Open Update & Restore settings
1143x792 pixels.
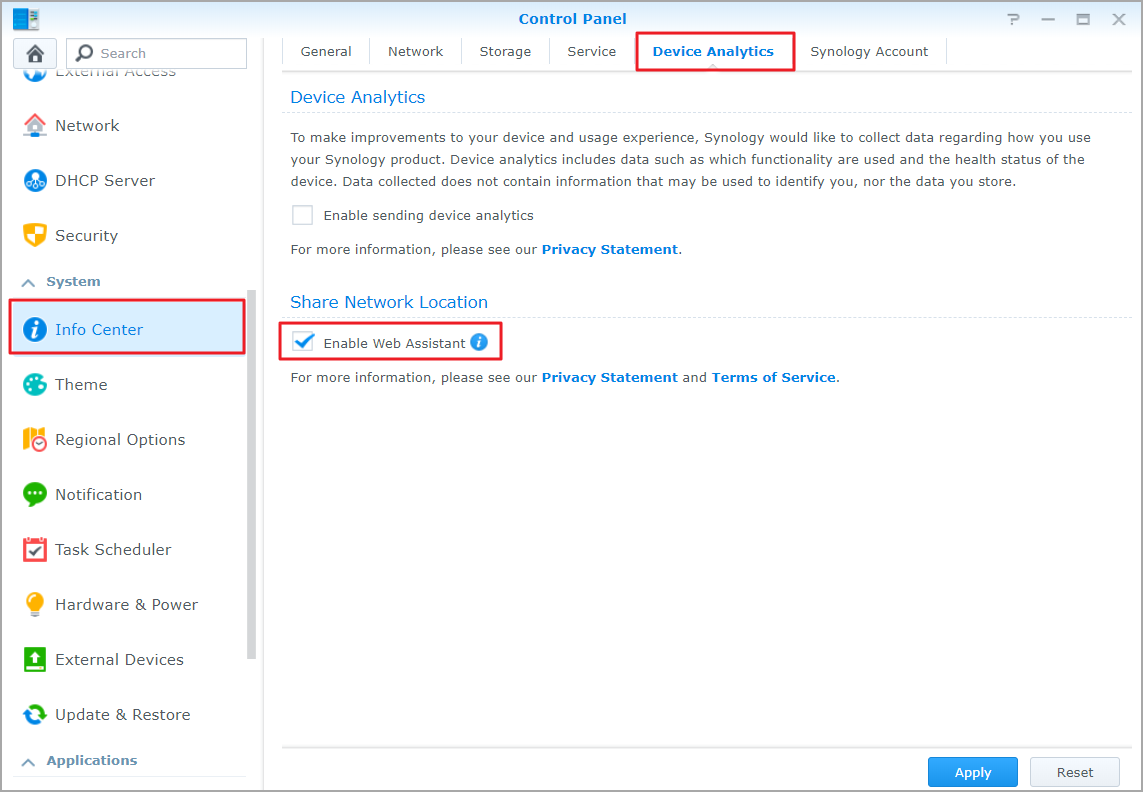pyautogui.click(x=128, y=715)
